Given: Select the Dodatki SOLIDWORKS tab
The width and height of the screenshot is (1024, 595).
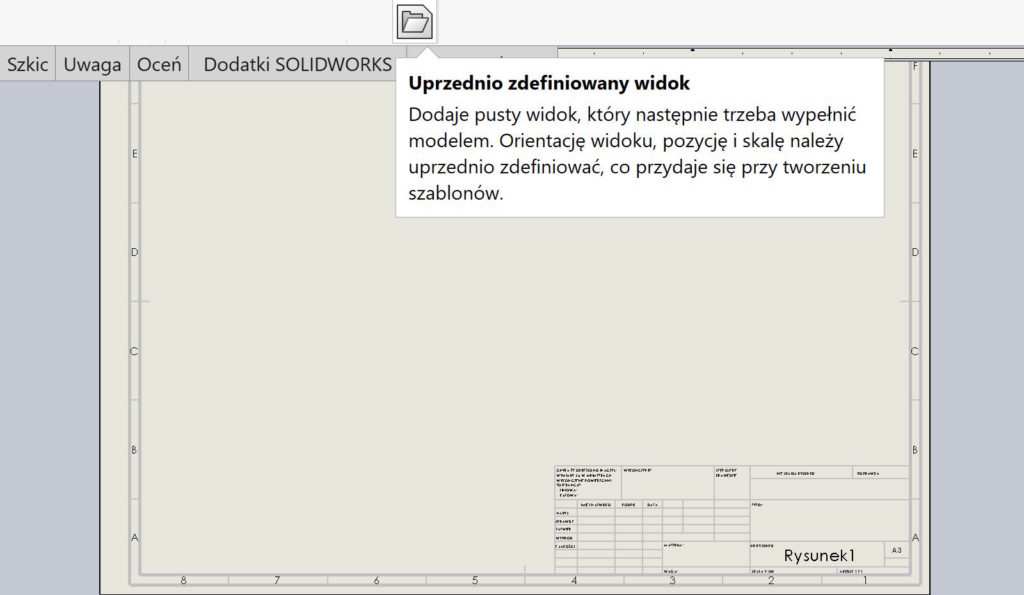Looking at the screenshot, I should (297, 63).
